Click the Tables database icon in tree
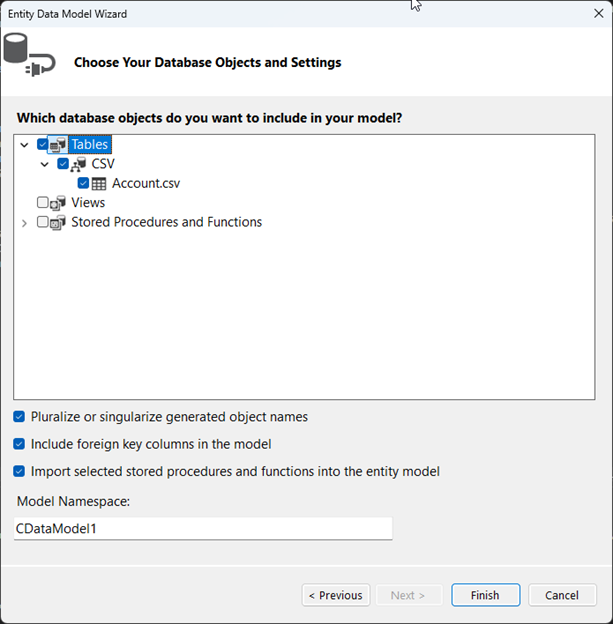This screenshot has width=613, height=624. coord(58,145)
